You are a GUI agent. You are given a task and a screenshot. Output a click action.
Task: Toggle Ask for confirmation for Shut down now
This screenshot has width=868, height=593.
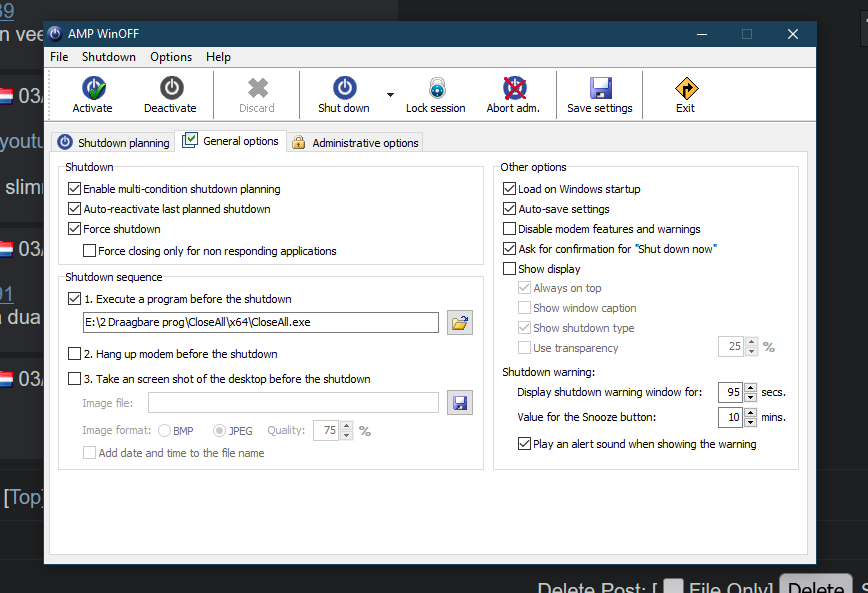click(509, 249)
